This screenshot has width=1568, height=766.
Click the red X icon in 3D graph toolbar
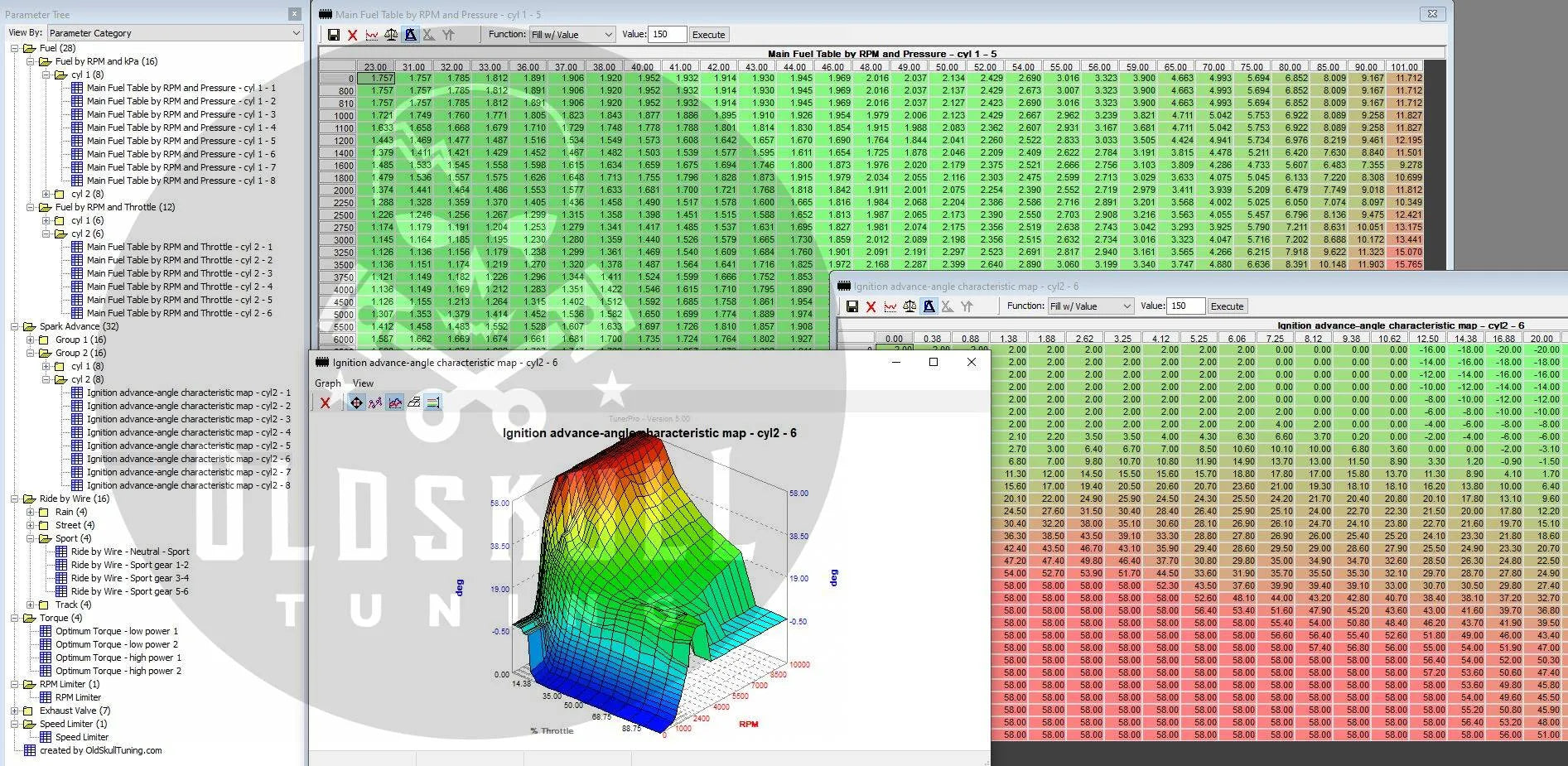pyautogui.click(x=326, y=402)
